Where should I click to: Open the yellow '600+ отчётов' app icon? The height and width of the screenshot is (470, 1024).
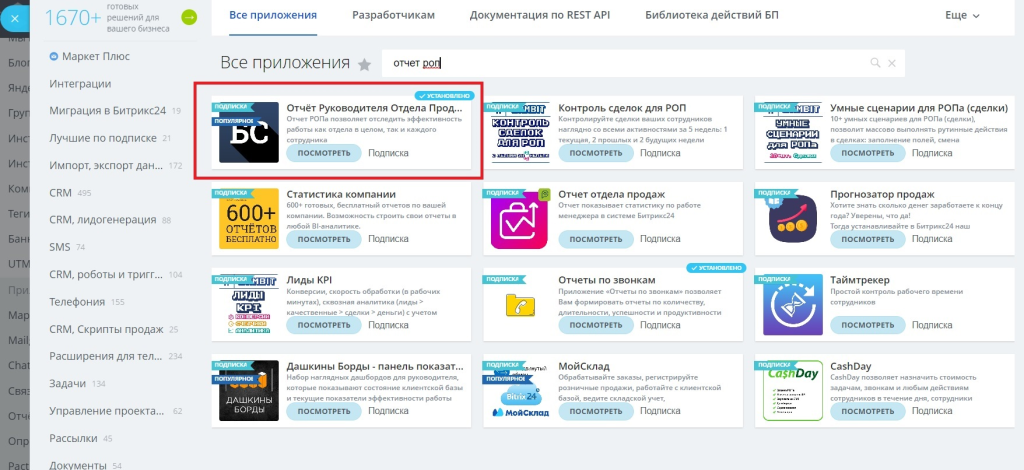tap(249, 219)
